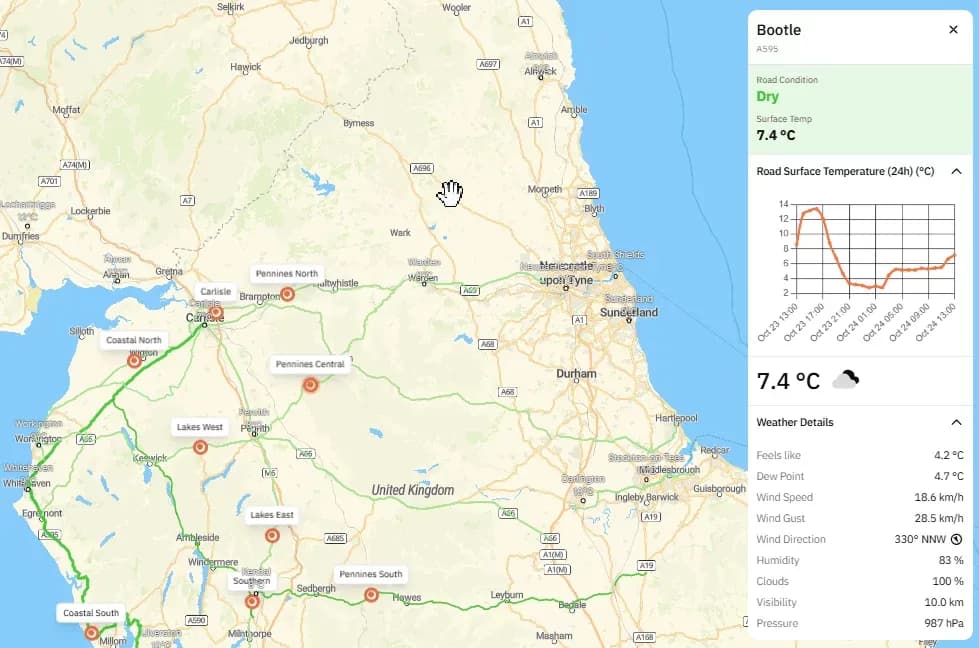Click the Lakes West label on the map
Image resolution: width=979 pixels, height=648 pixels.
[198, 426]
